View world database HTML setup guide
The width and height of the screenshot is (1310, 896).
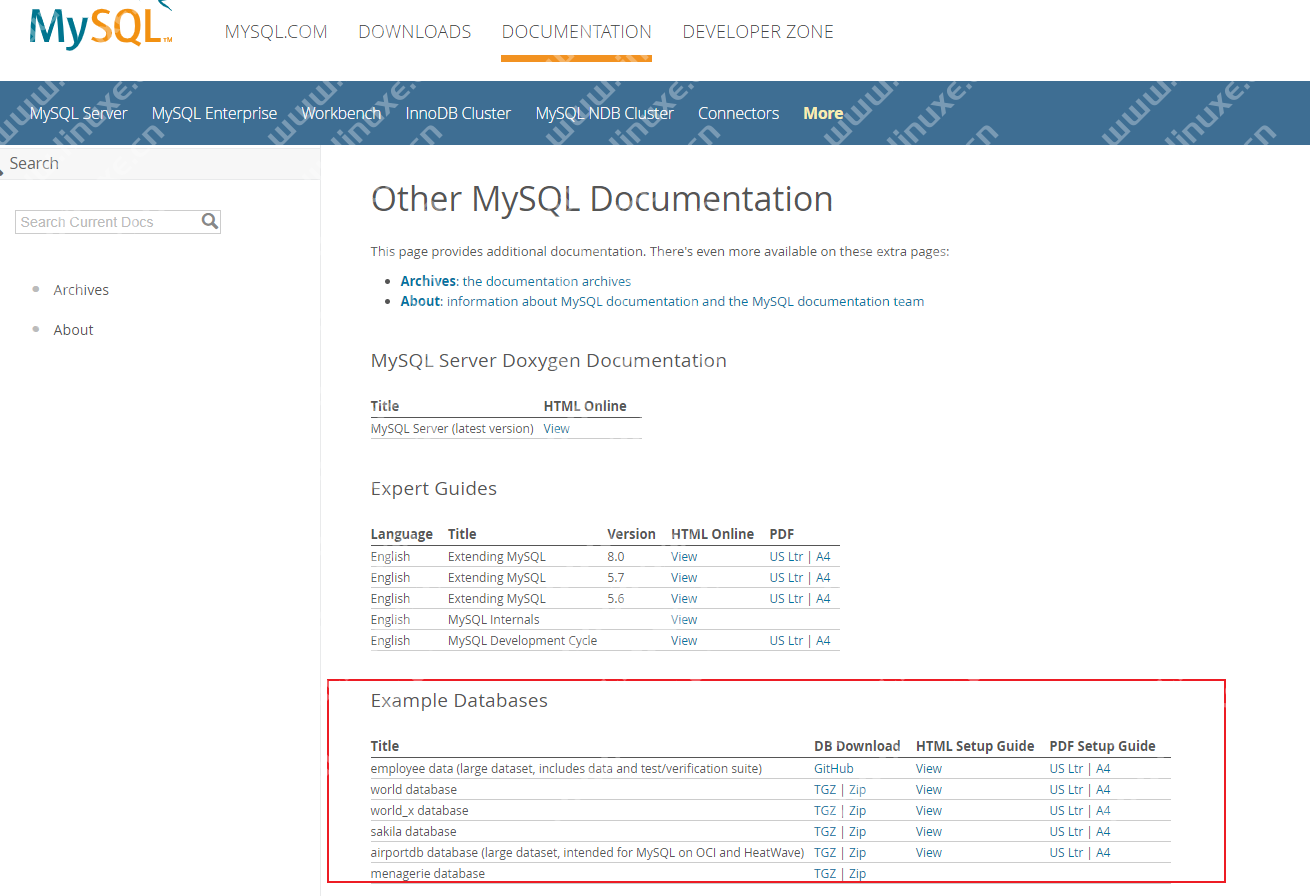pyautogui.click(x=929, y=789)
